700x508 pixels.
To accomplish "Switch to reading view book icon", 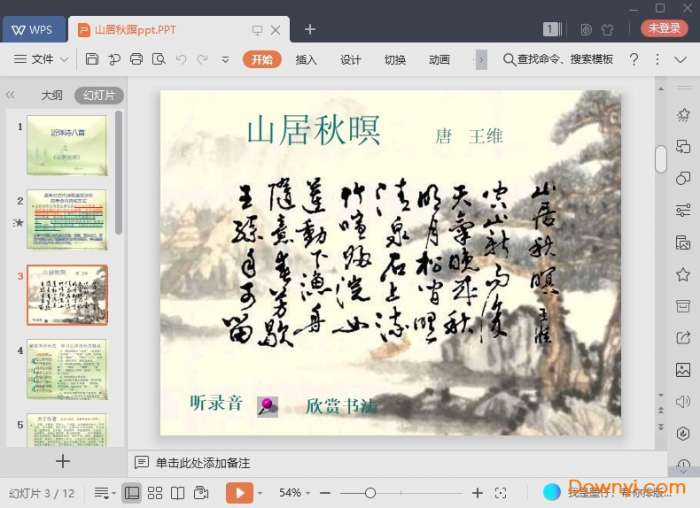I will 178,493.
